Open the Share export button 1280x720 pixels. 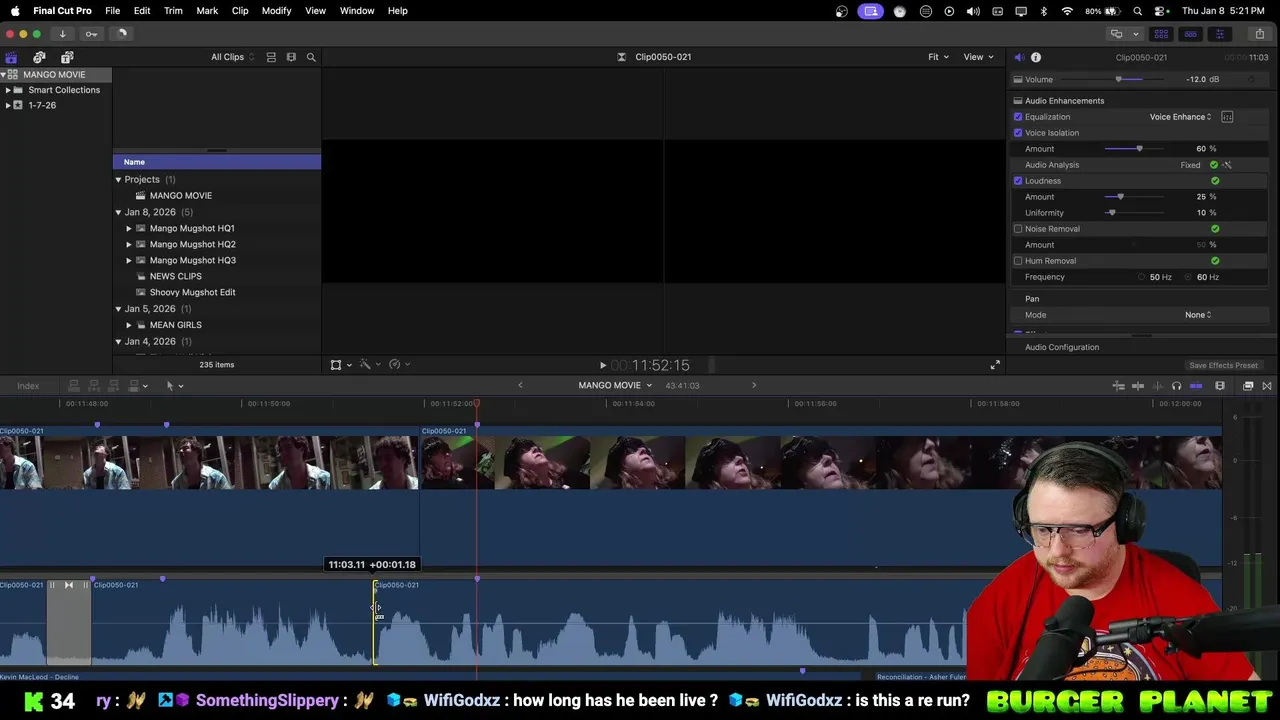coord(1259,33)
